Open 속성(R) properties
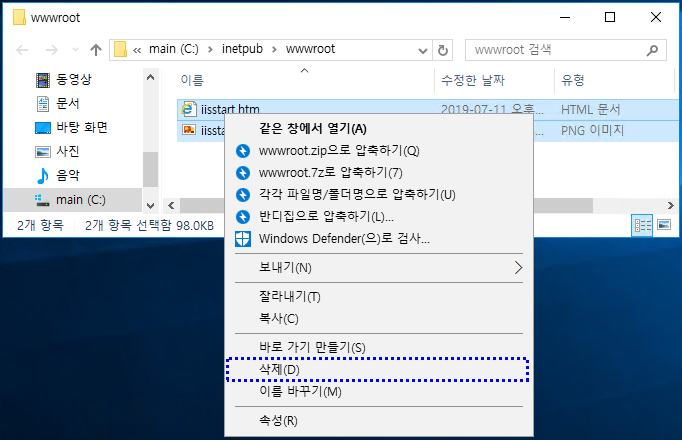The width and height of the screenshot is (682, 440). click(x=378, y=421)
